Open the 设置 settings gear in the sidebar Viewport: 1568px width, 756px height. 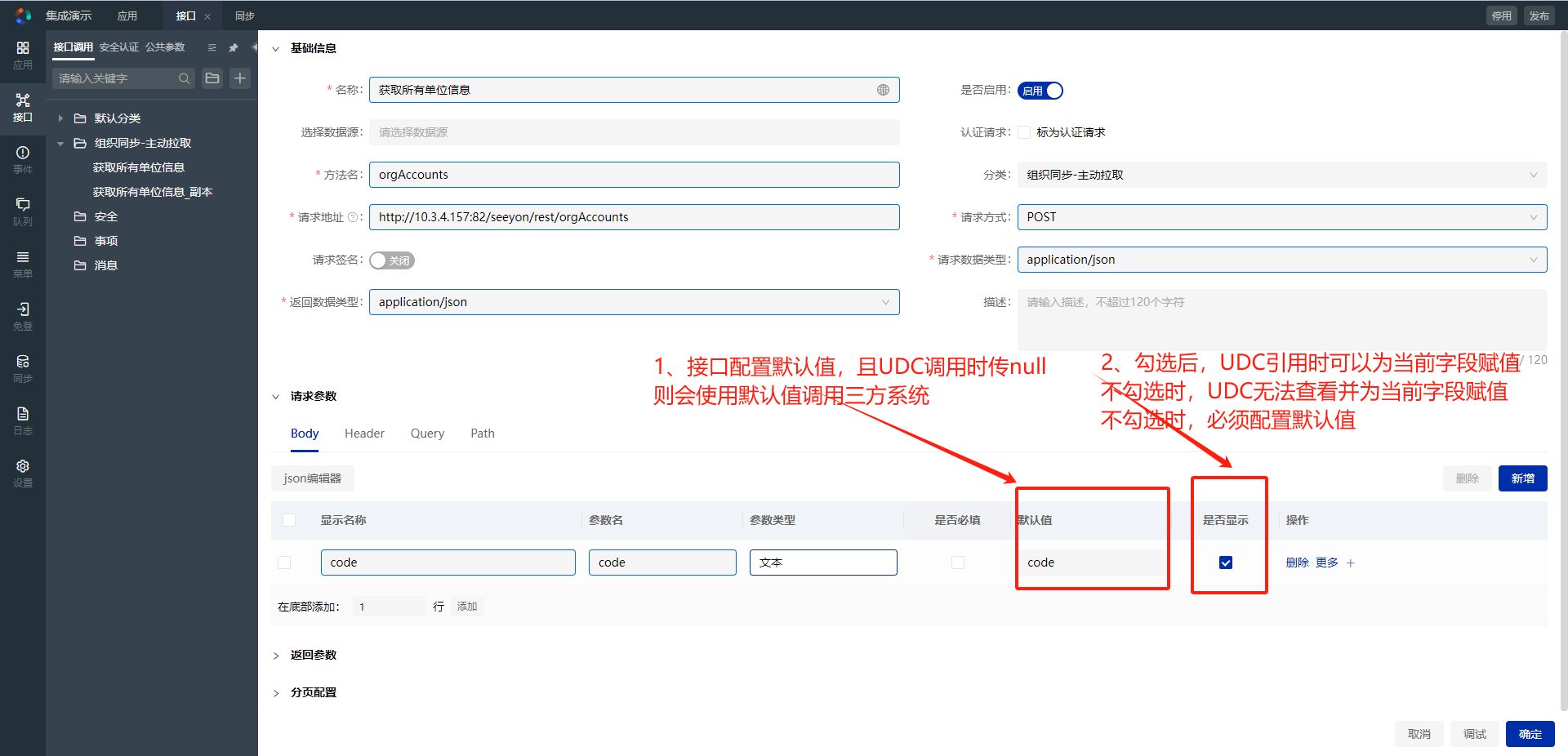coord(23,473)
